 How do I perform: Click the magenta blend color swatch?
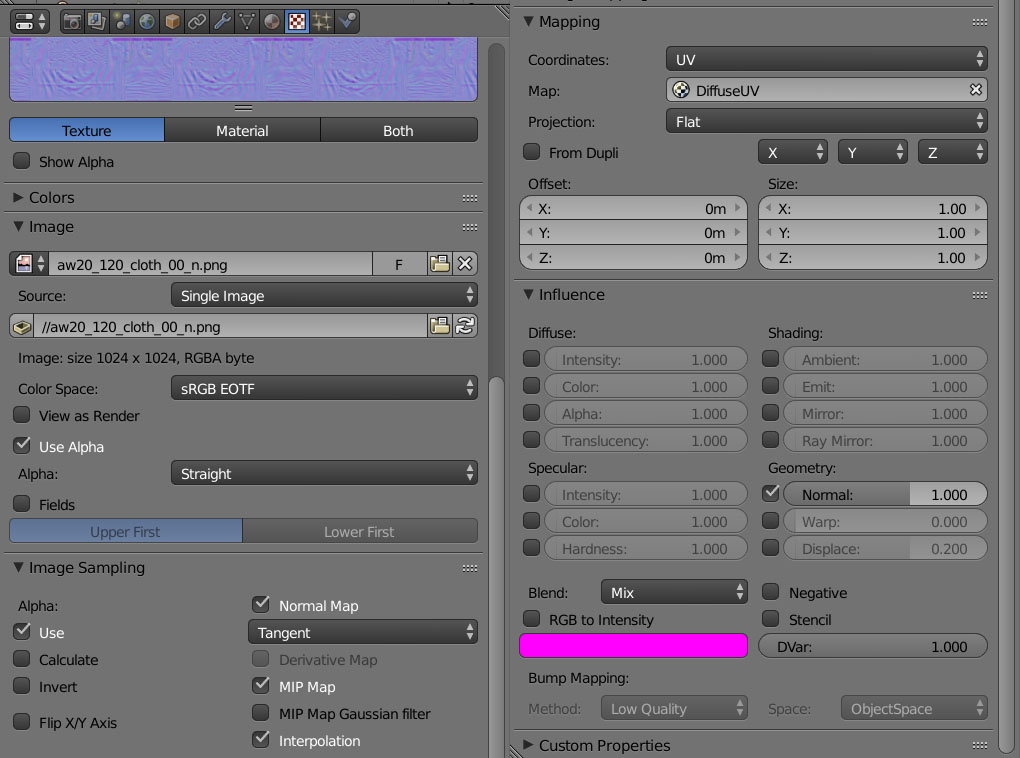point(633,645)
